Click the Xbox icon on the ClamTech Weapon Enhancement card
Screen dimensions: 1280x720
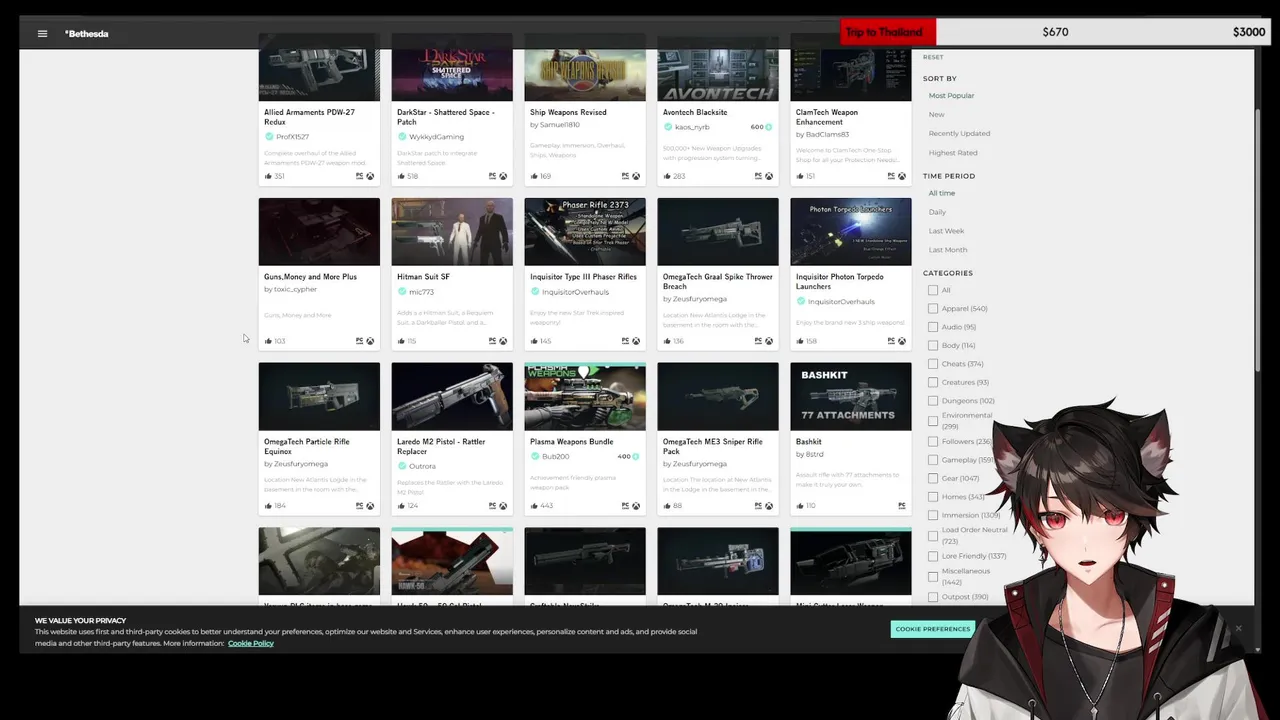tap(902, 176)
